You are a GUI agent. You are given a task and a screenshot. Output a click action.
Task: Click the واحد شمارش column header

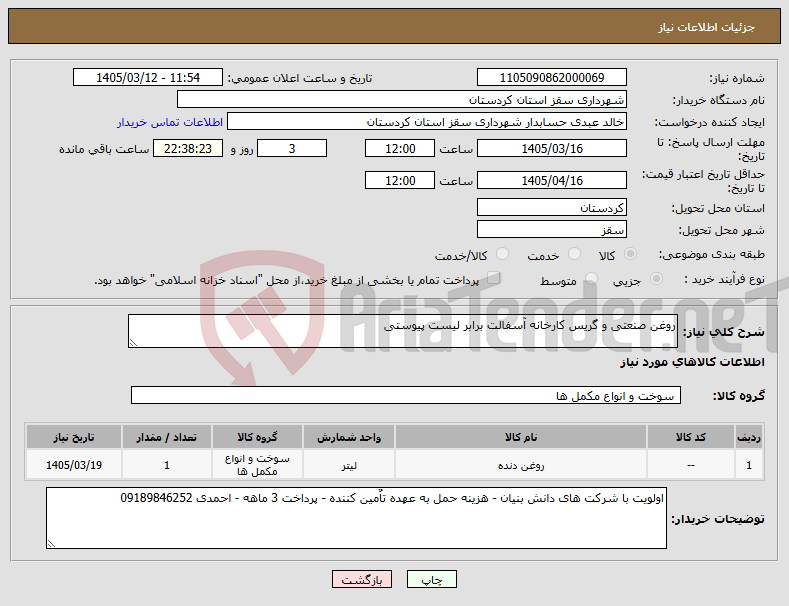pyautogui.click(x=349, y=437)
